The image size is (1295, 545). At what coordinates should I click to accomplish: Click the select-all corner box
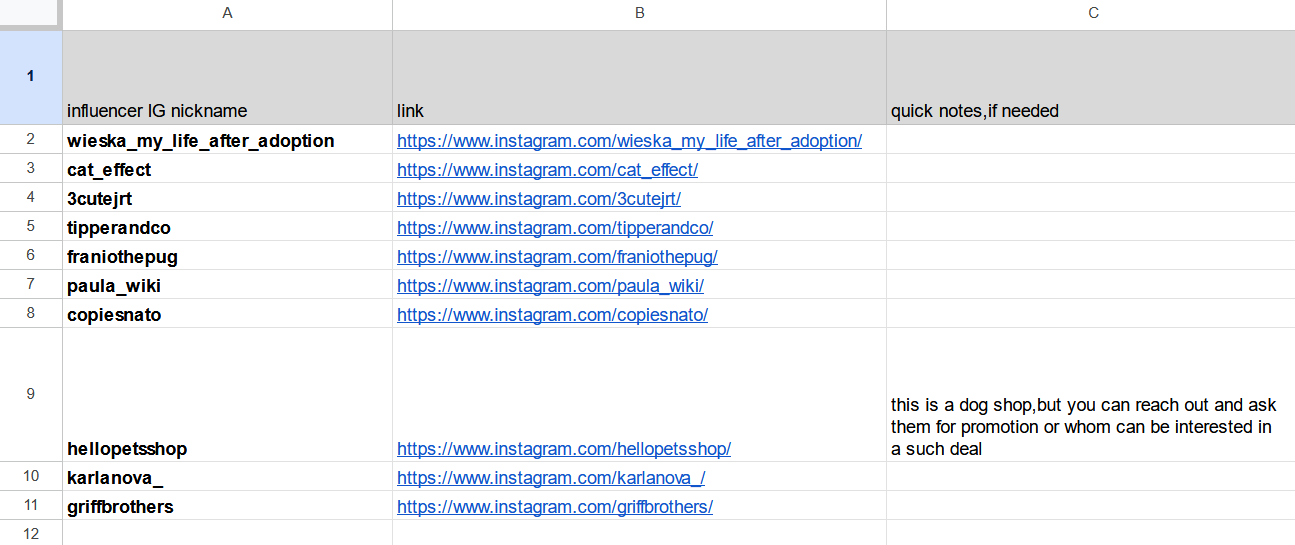pos(31,14)
